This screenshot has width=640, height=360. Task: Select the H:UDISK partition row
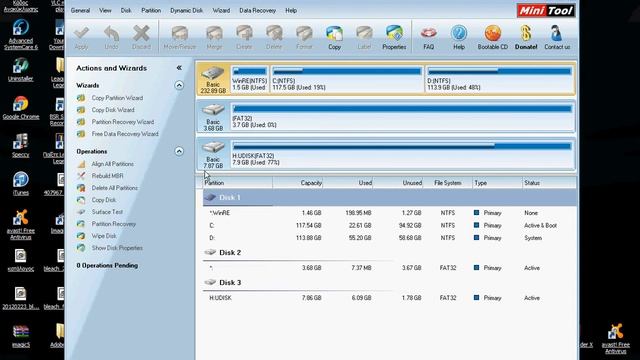click(390, 298)
